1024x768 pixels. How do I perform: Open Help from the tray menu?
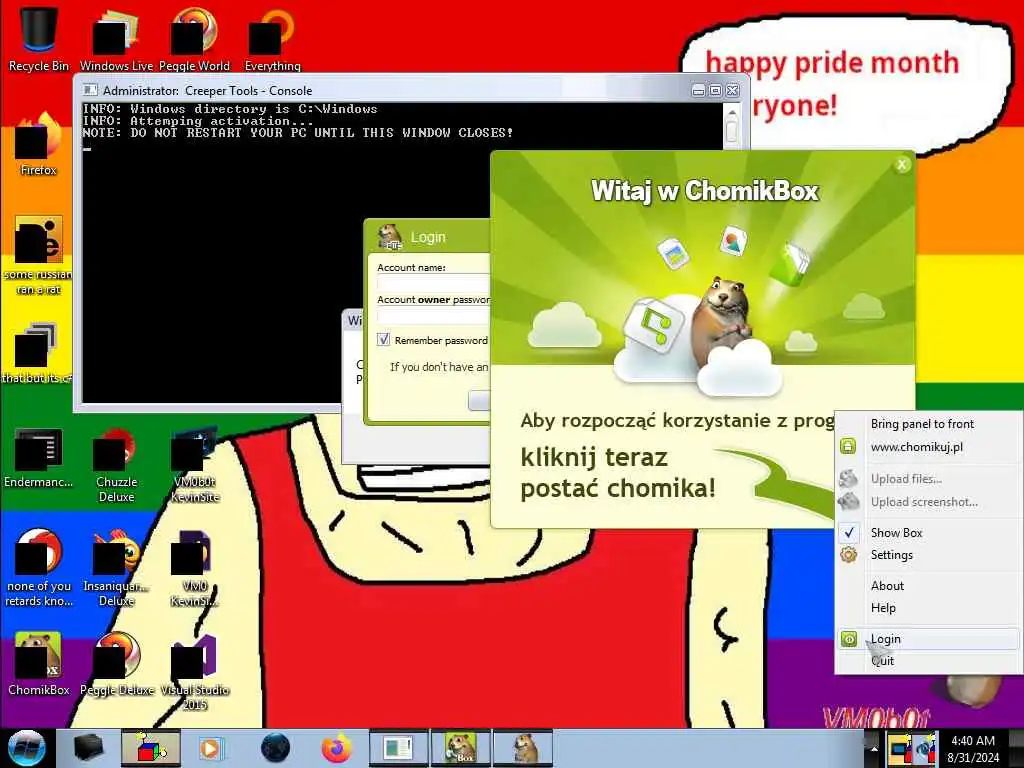pos(927,608)
